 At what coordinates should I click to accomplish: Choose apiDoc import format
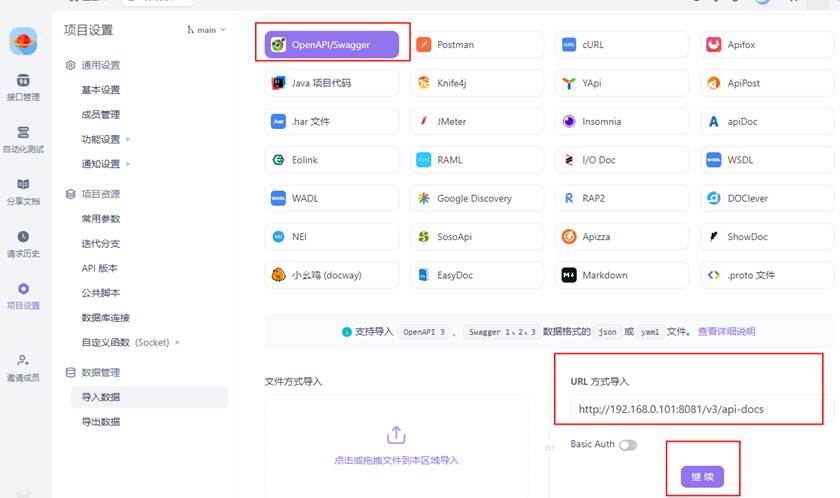(767, 122)
